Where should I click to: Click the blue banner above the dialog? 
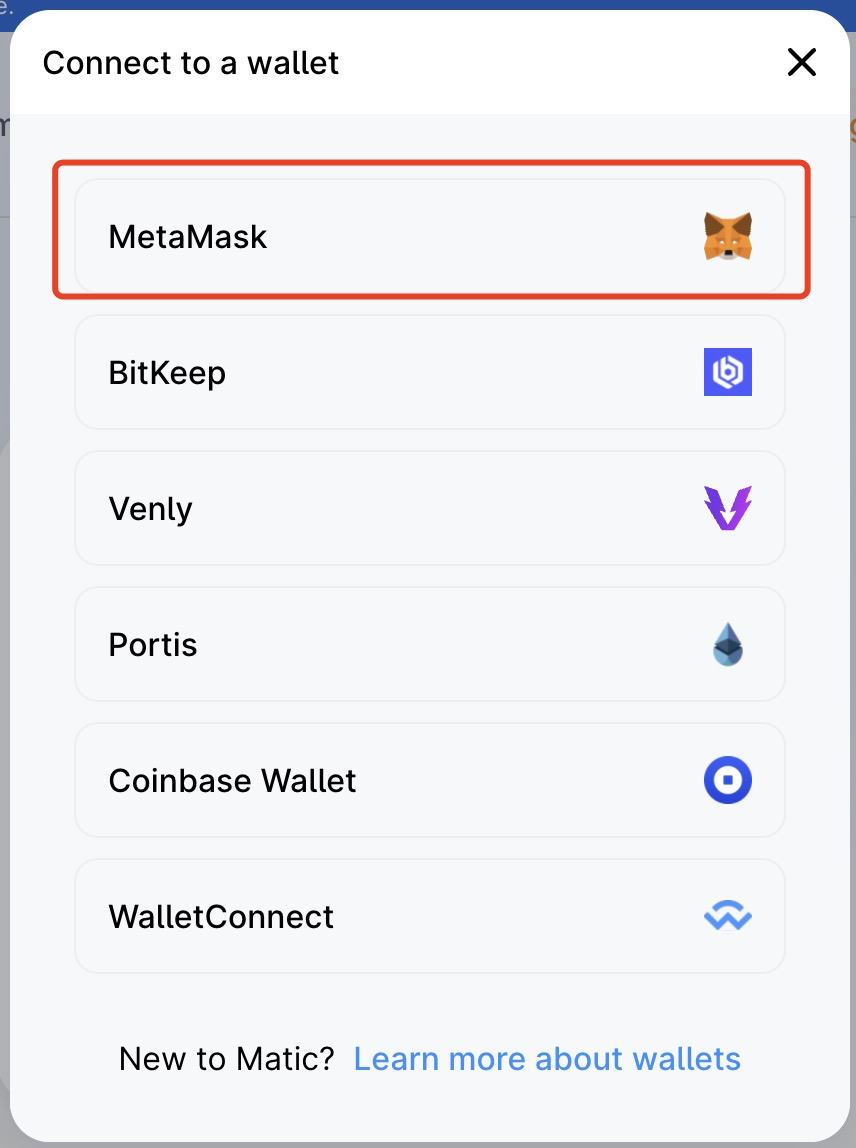428,6
